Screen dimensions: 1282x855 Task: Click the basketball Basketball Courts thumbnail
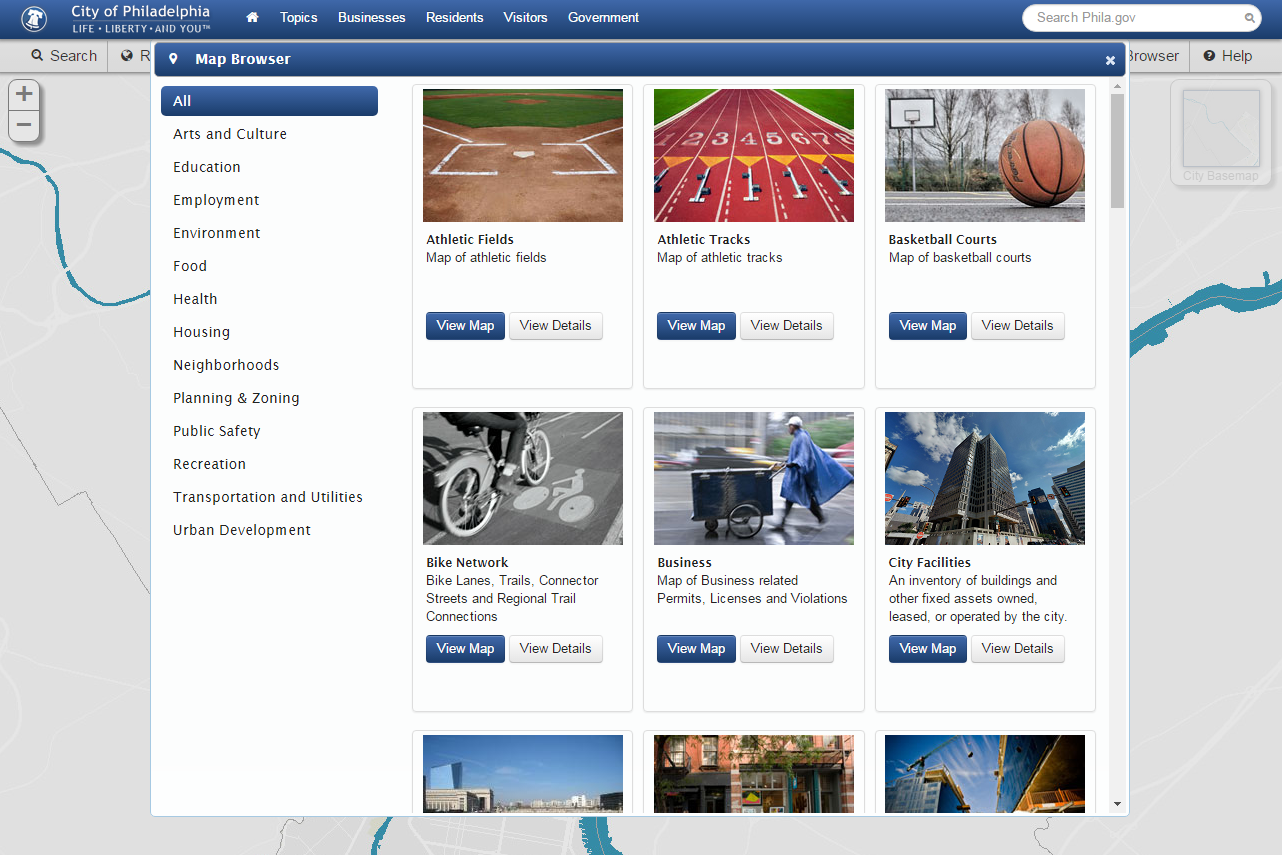point(985,155)
